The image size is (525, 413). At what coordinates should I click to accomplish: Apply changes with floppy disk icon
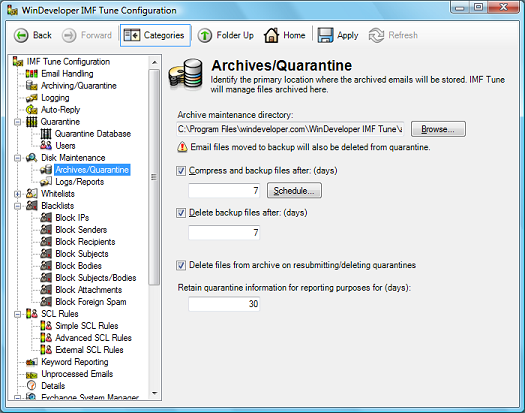tap(325, 35)
